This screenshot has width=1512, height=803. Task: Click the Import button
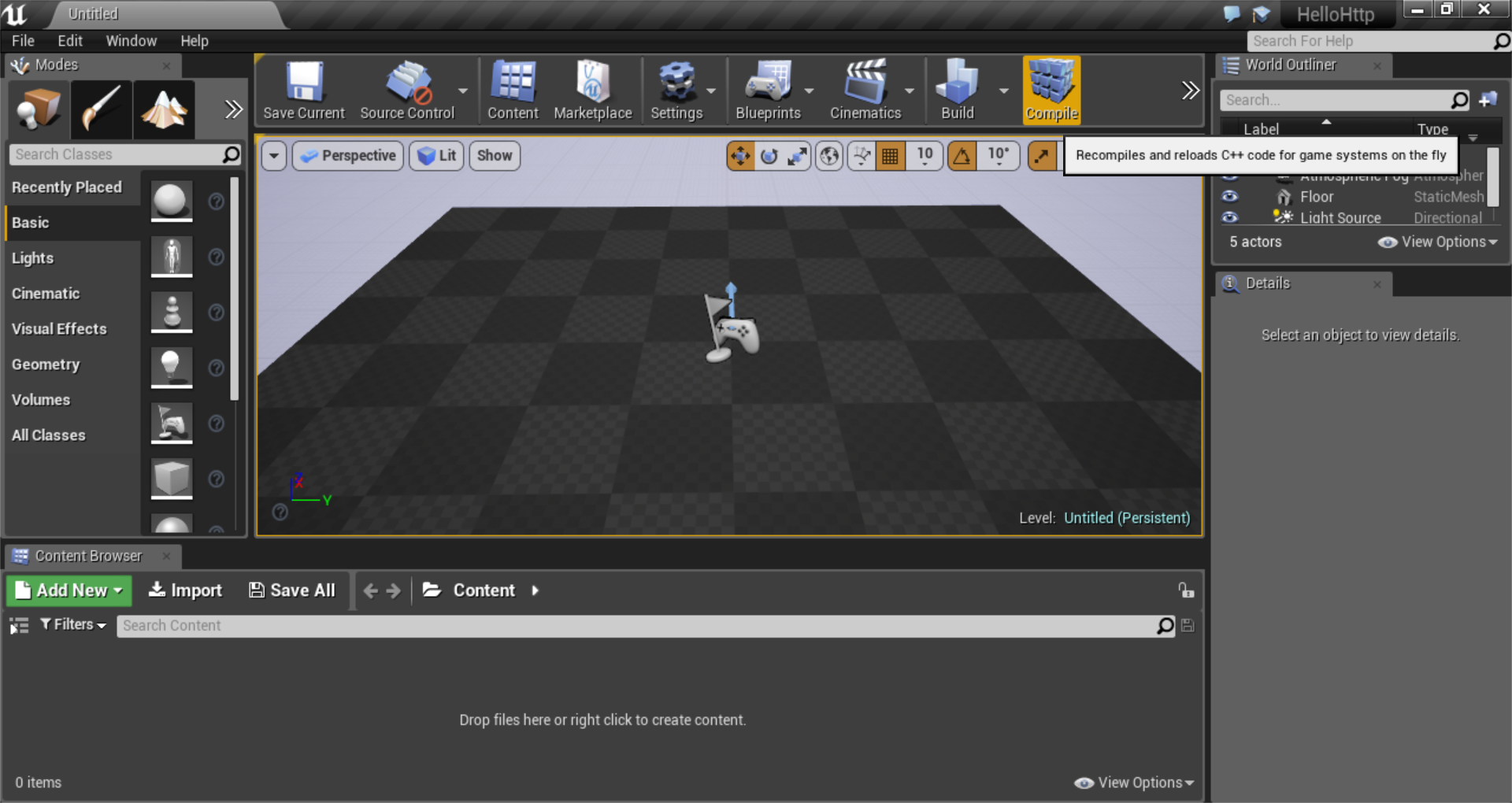(x=186, y=590)
